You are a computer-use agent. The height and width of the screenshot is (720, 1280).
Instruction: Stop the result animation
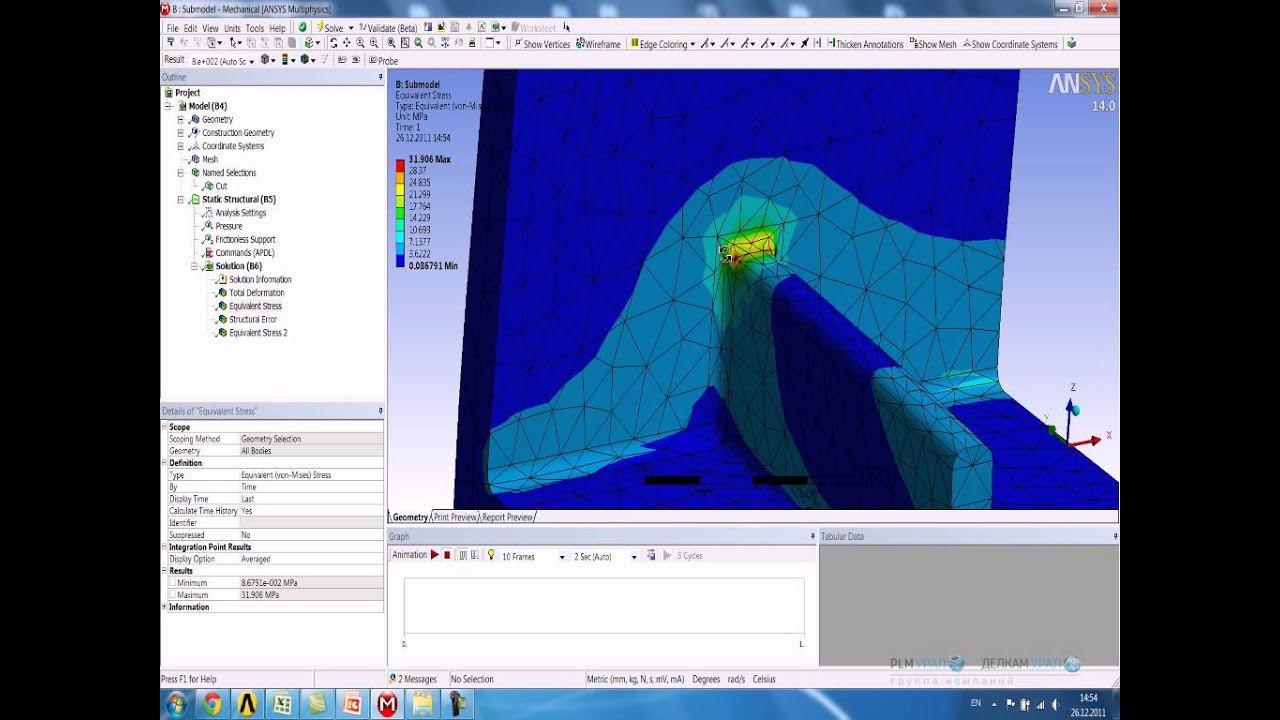[x=447, y=555]
